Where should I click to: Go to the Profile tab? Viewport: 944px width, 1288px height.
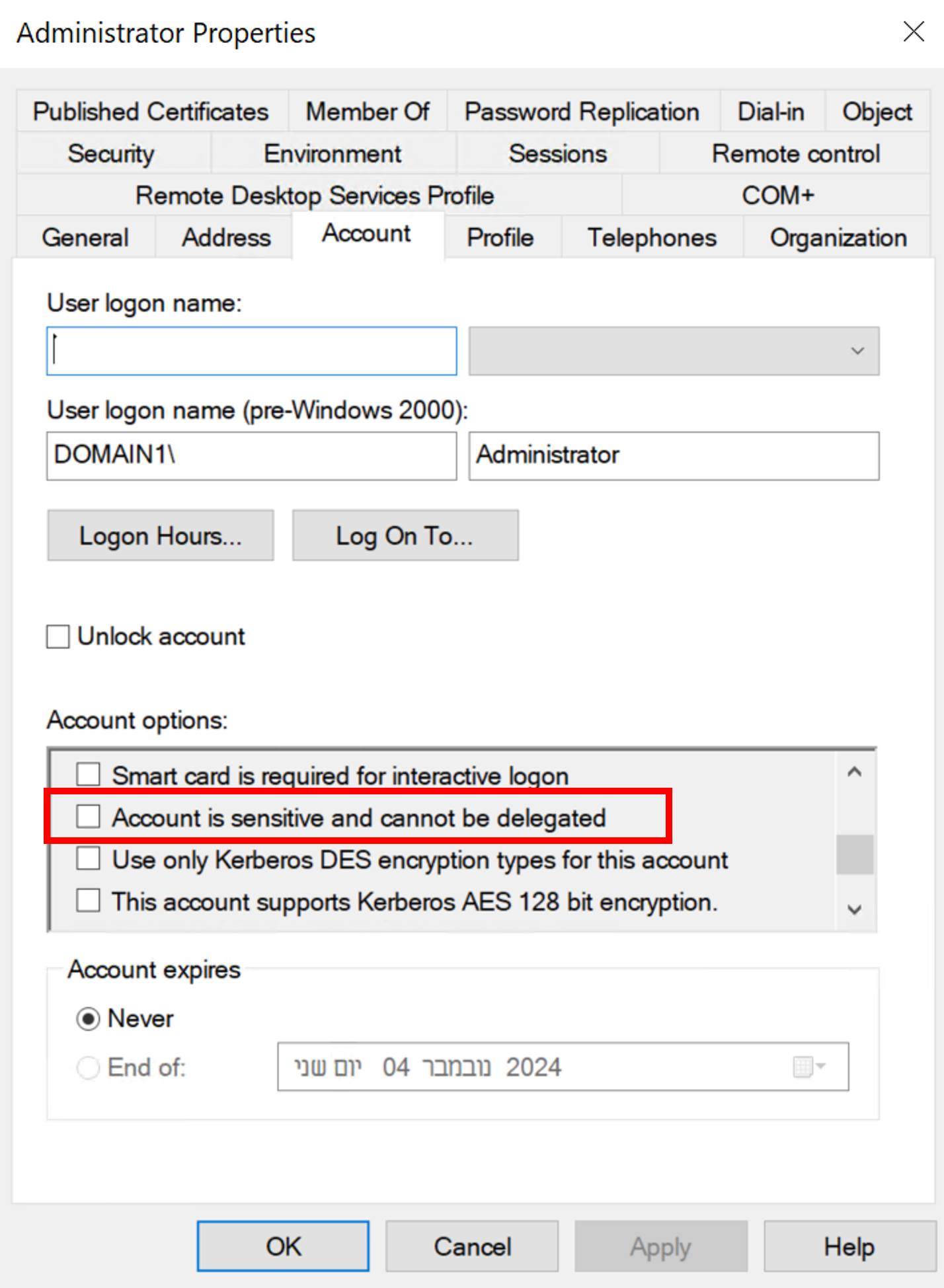click(500, 238)
